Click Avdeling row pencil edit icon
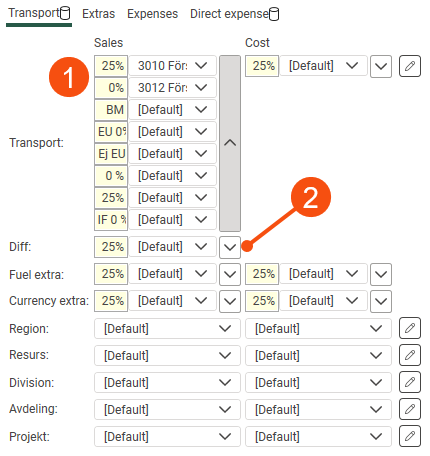Screen dimensions: 430x456 click(410, 409)
